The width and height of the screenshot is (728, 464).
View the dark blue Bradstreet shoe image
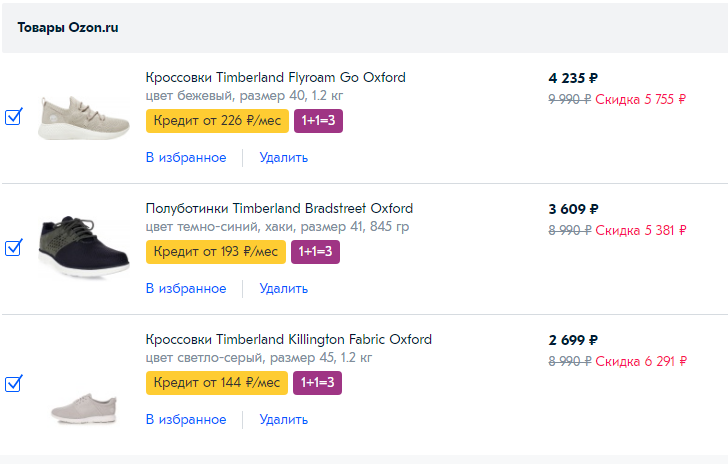point(83,247)
